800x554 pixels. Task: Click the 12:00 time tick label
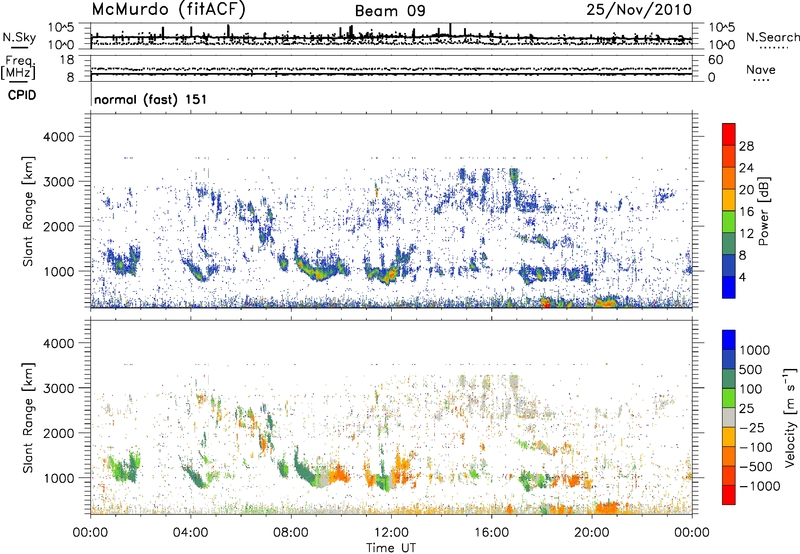point(391,533)
